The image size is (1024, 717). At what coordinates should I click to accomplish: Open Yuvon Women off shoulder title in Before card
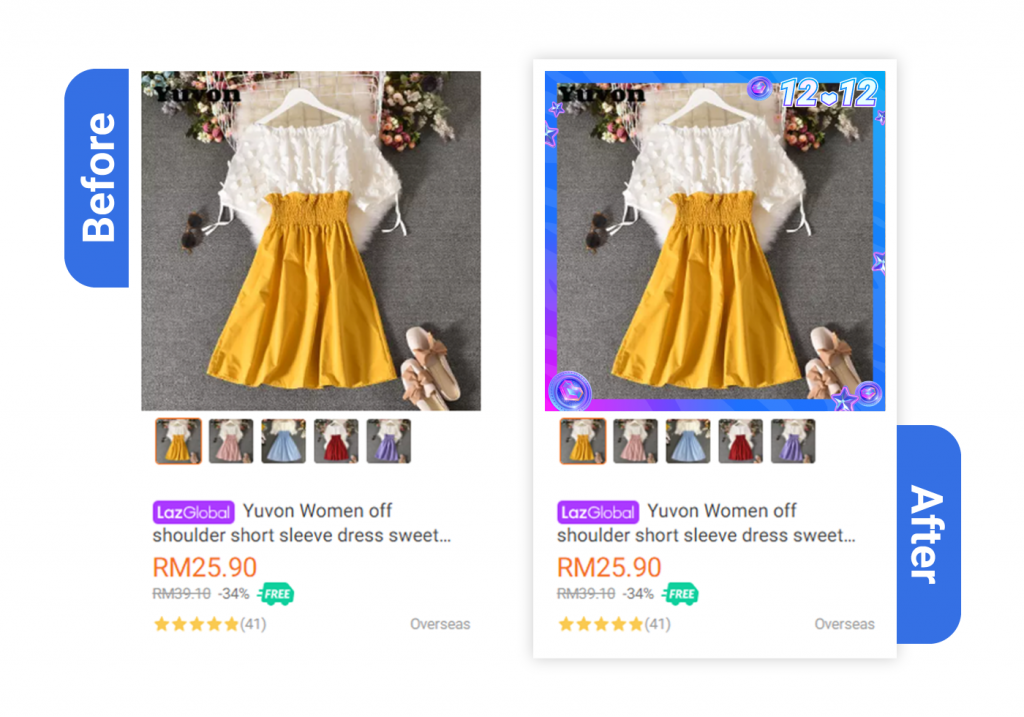coord(301,523)
